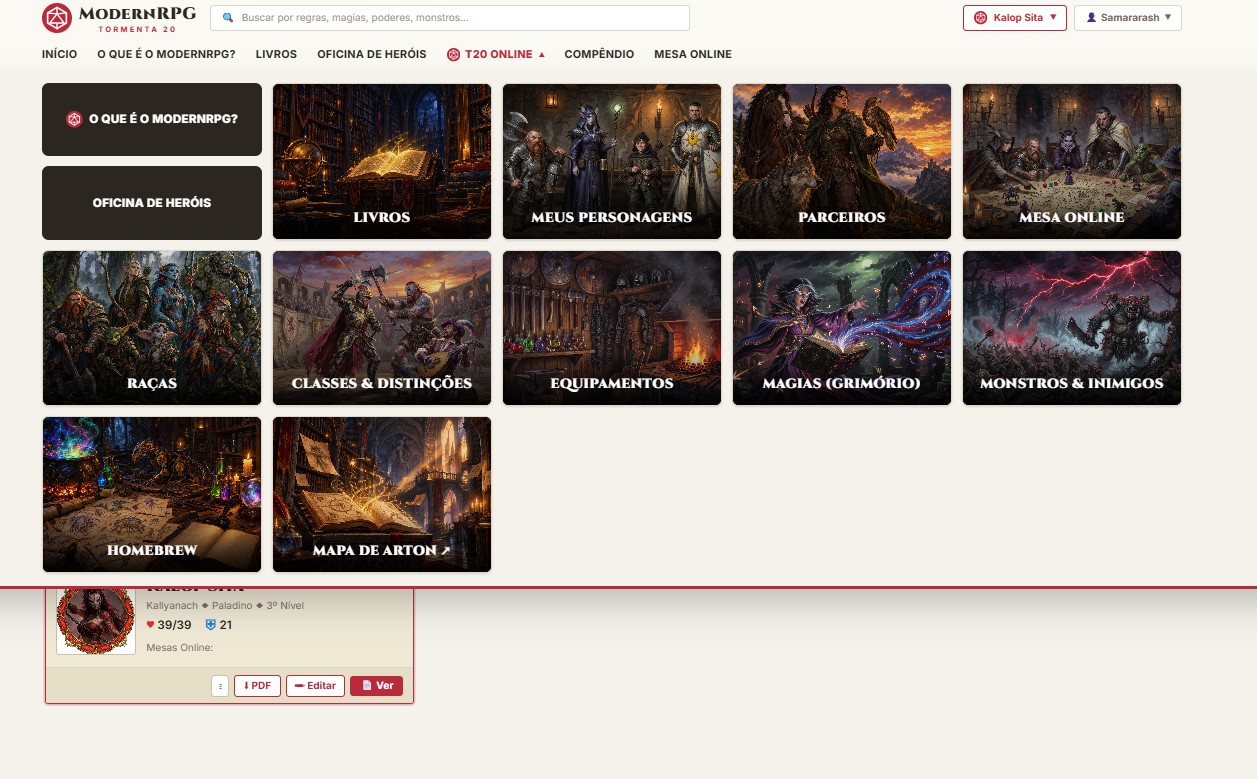
Task: Open the CLASSES & DISTINÇÕES card
Action: tap(382, 328)
